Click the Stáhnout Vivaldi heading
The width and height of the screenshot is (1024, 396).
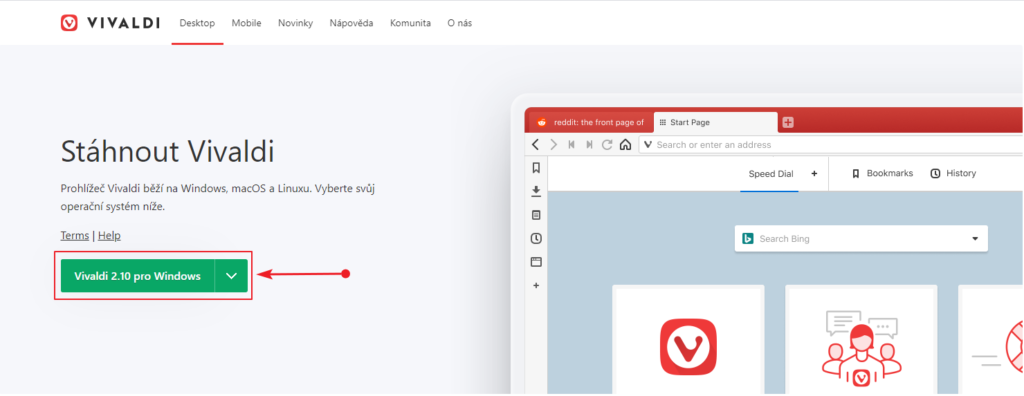(x=167, y=152)
